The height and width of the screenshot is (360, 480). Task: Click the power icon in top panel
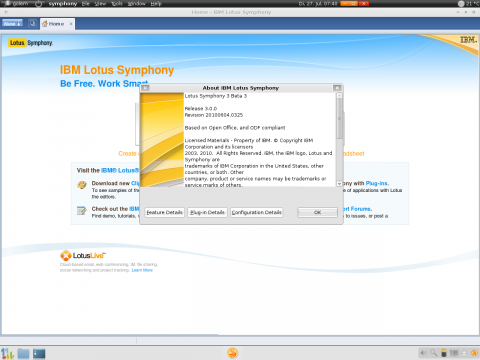[x=39, y=4]
